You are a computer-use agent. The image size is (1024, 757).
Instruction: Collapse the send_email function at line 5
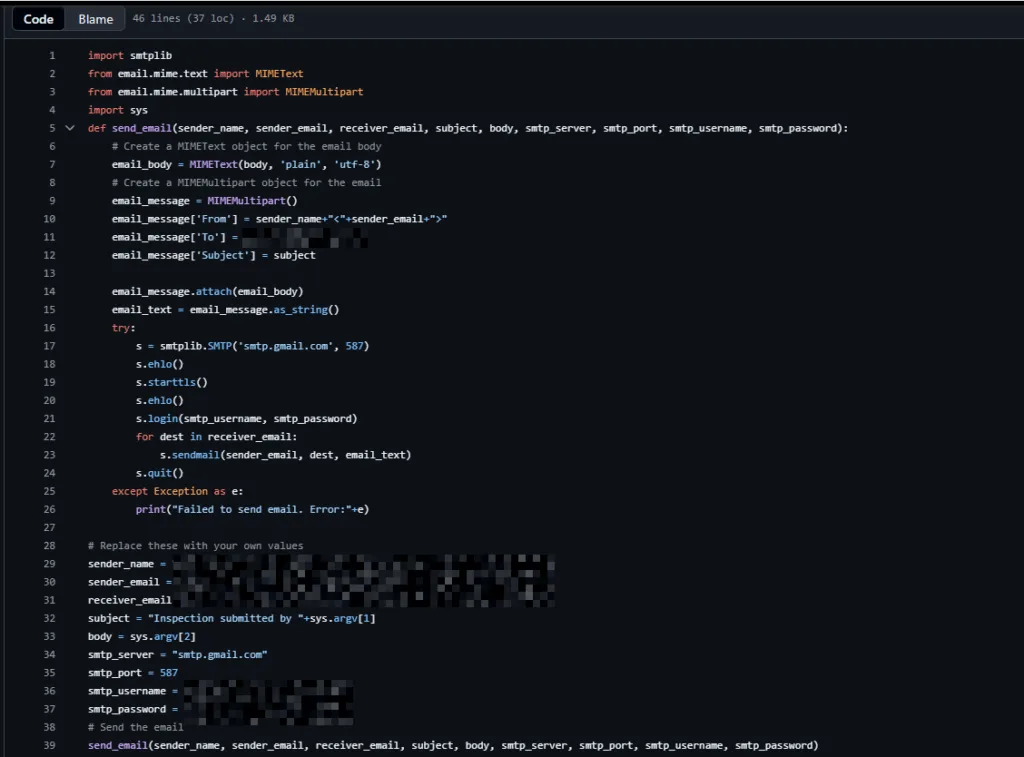point(69,128)
